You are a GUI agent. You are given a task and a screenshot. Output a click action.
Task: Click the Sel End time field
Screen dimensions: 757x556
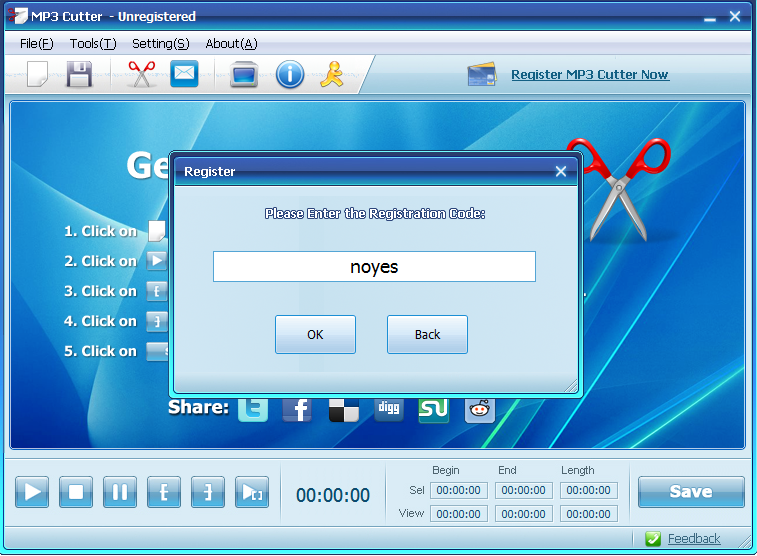pos(524,490)
